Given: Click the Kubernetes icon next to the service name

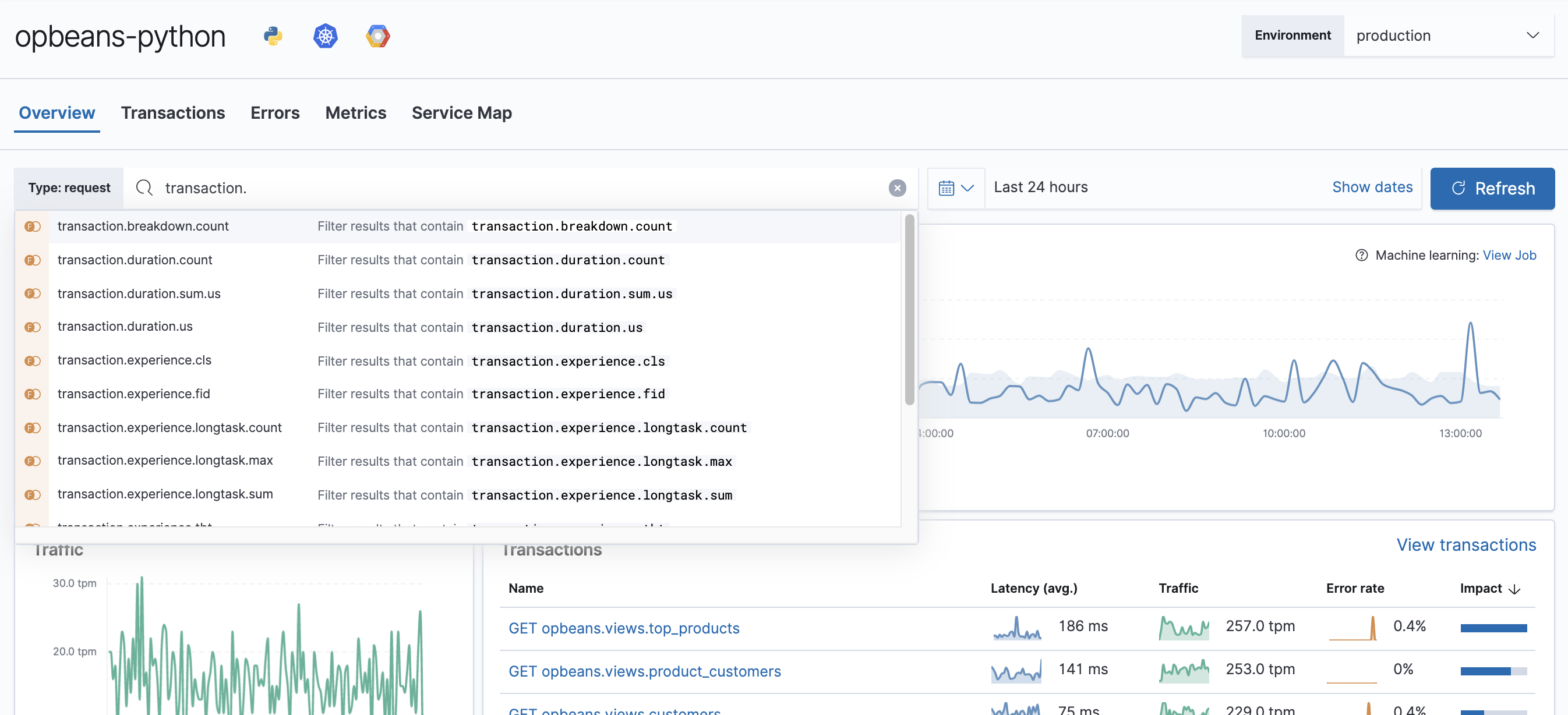Looking at the screenshot, I should click(325, 36).
